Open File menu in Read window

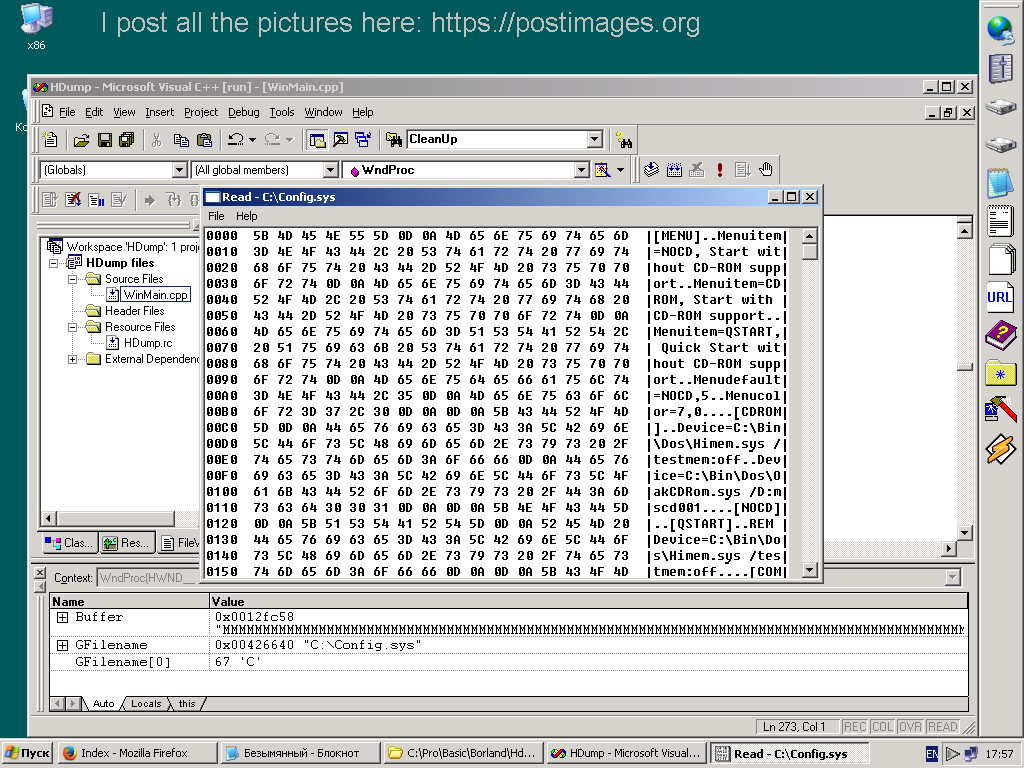tap(216, 216)
